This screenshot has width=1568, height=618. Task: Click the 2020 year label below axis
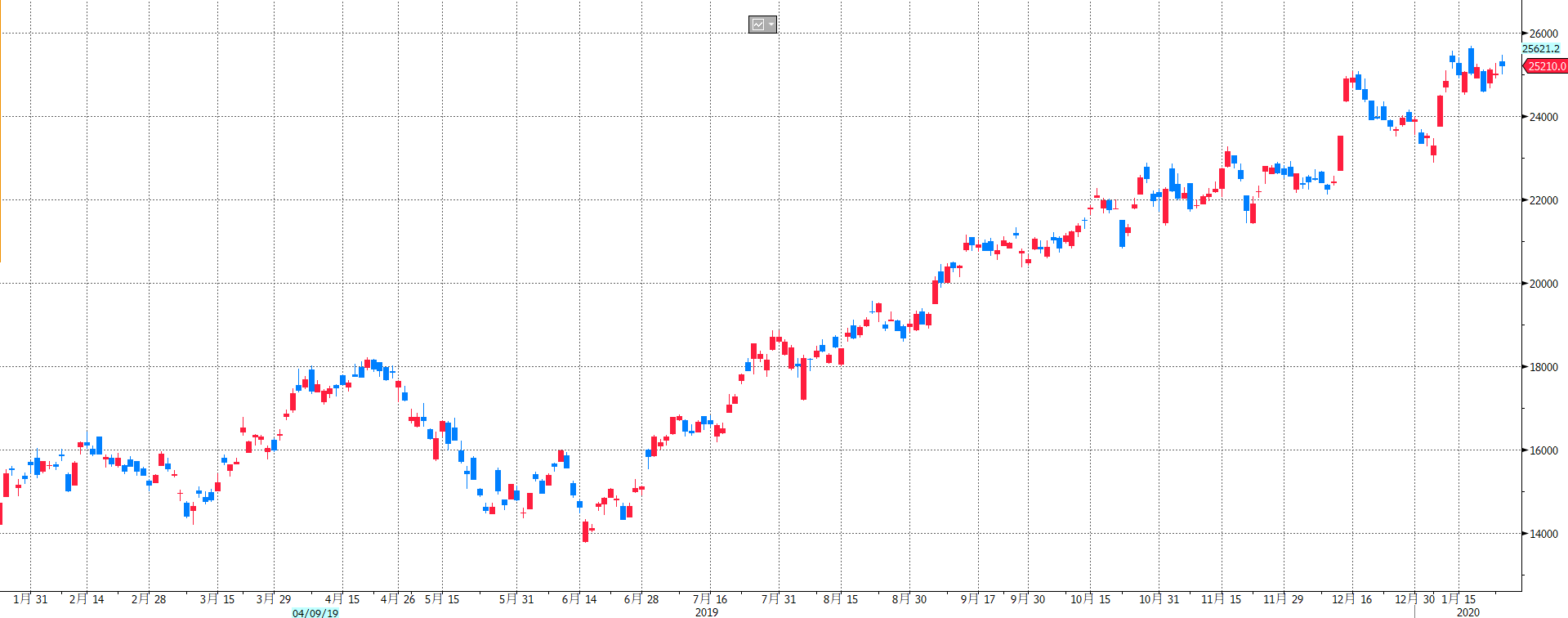click(x=1468, y=612)
